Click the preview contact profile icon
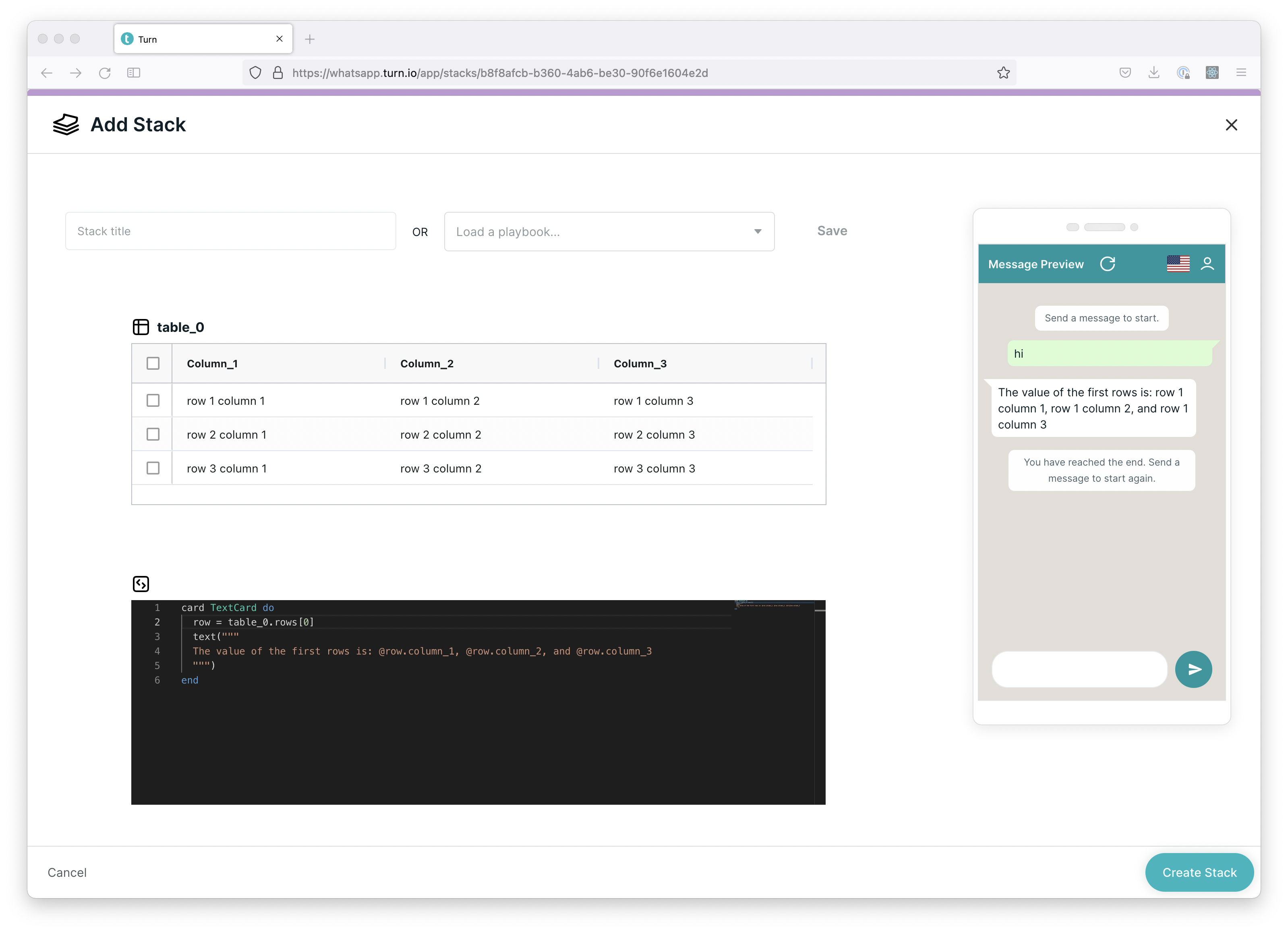The width and height of the screenshot is (1288, 932). [1207, 264]
